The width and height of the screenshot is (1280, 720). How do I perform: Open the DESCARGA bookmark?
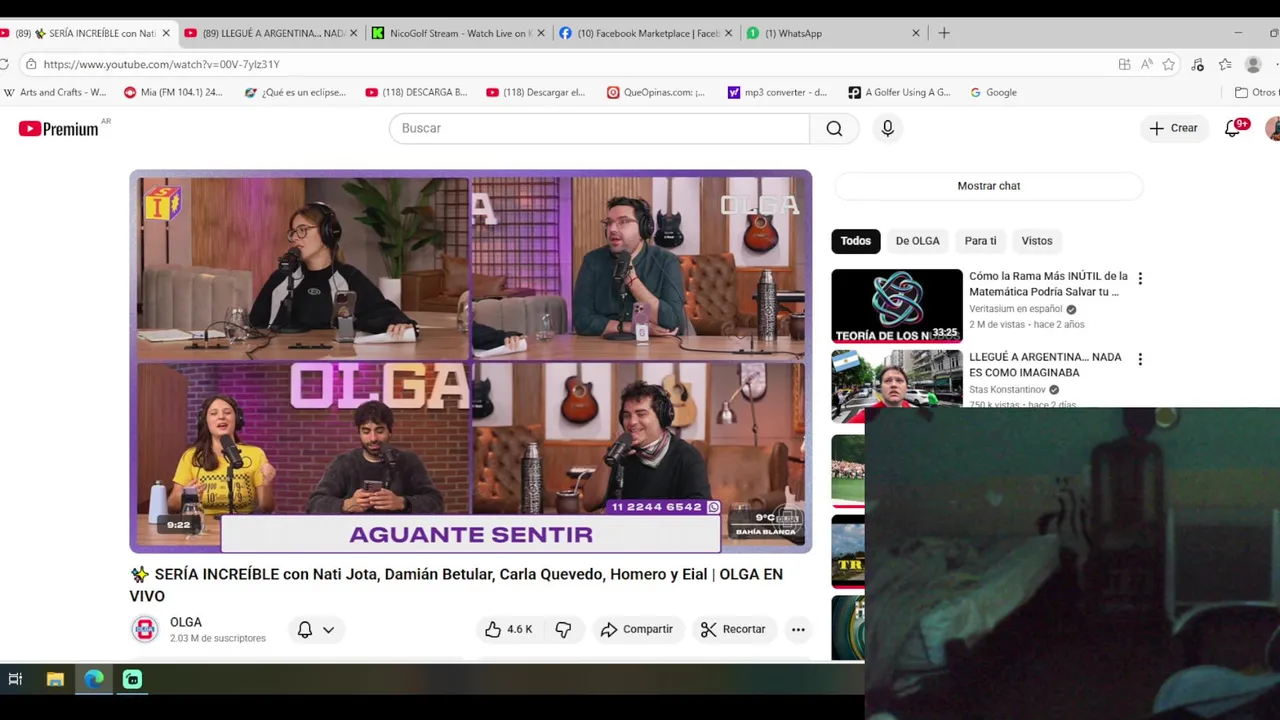[416, 92]
